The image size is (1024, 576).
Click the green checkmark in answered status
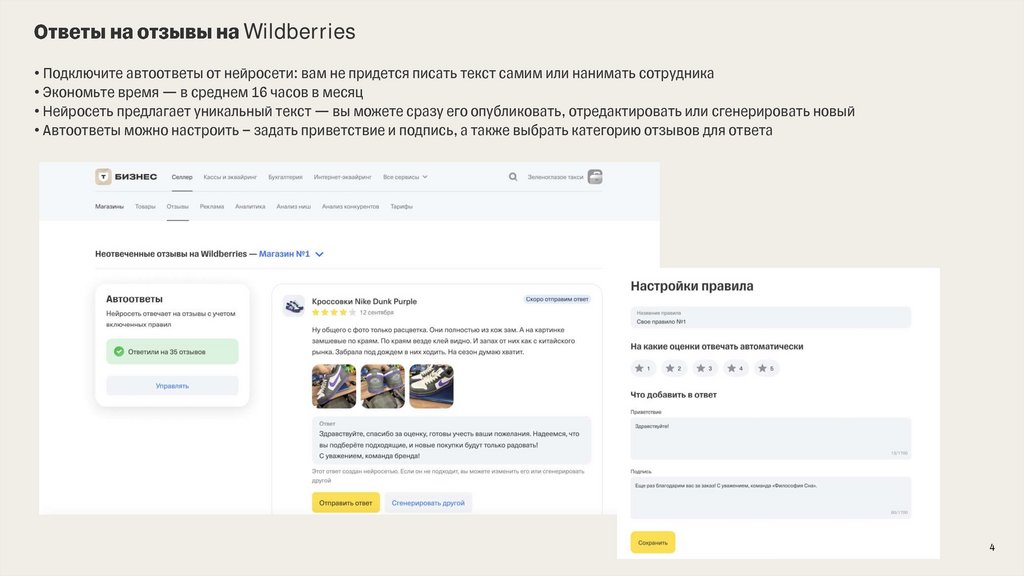pyautogui.click(x=119, y=352)
